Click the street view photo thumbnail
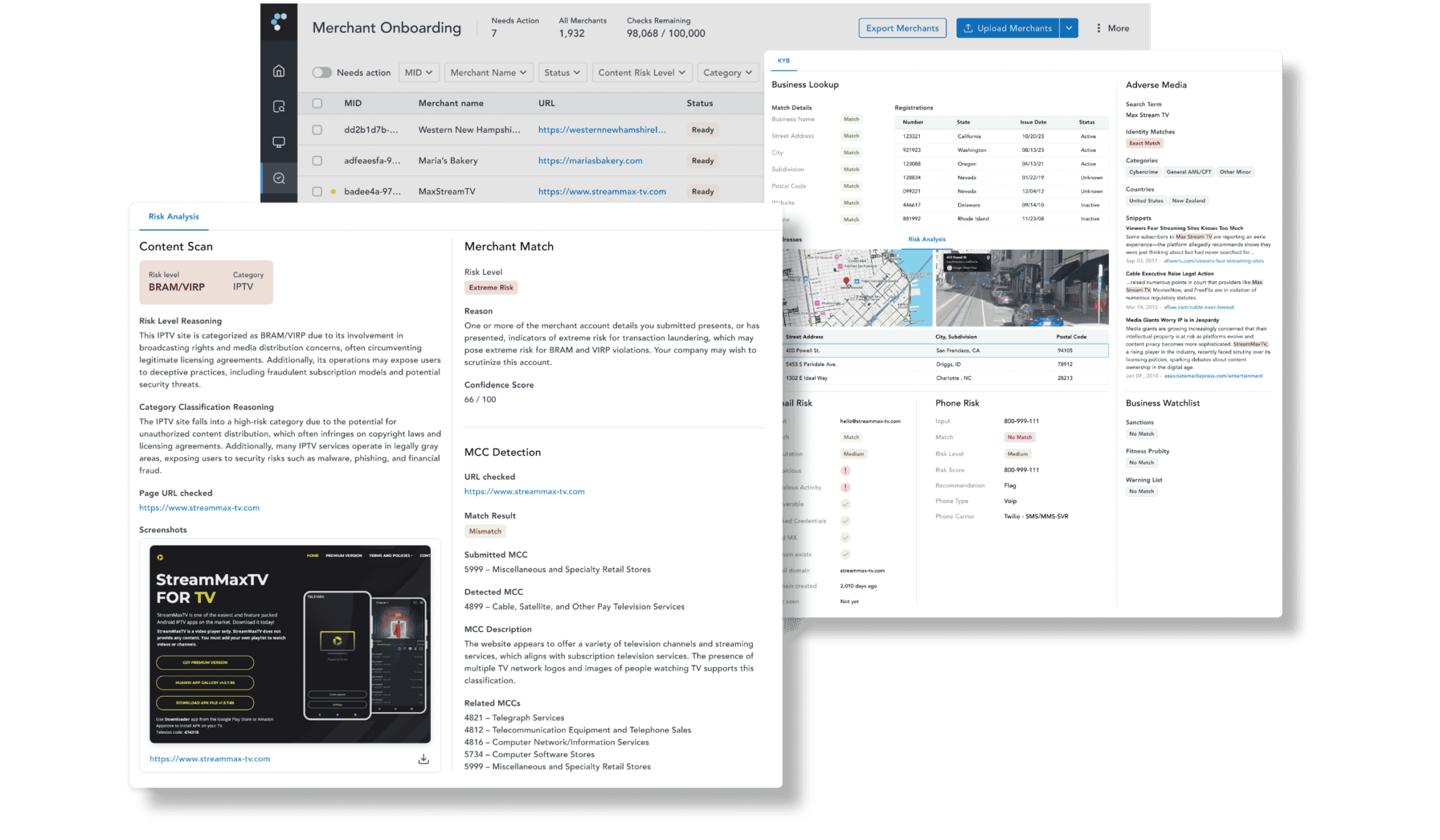This screenshot has width=1440, height=840. pos(1022,287)
